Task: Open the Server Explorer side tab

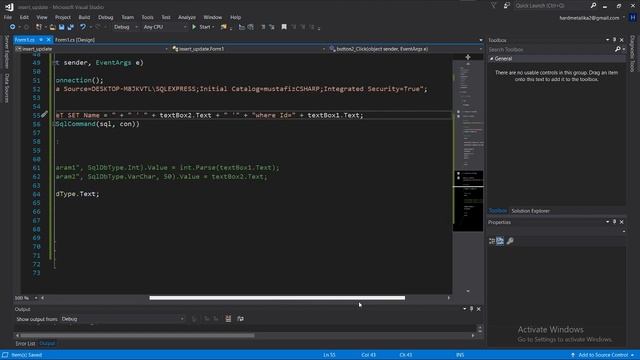Action: pyautogui.click(x=7, y=52)
